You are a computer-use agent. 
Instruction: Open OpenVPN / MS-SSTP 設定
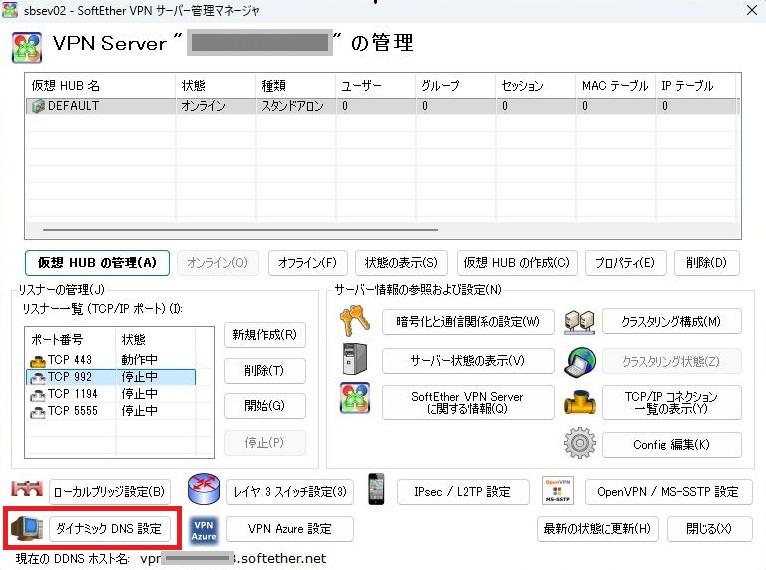click(x=668, y=492)
